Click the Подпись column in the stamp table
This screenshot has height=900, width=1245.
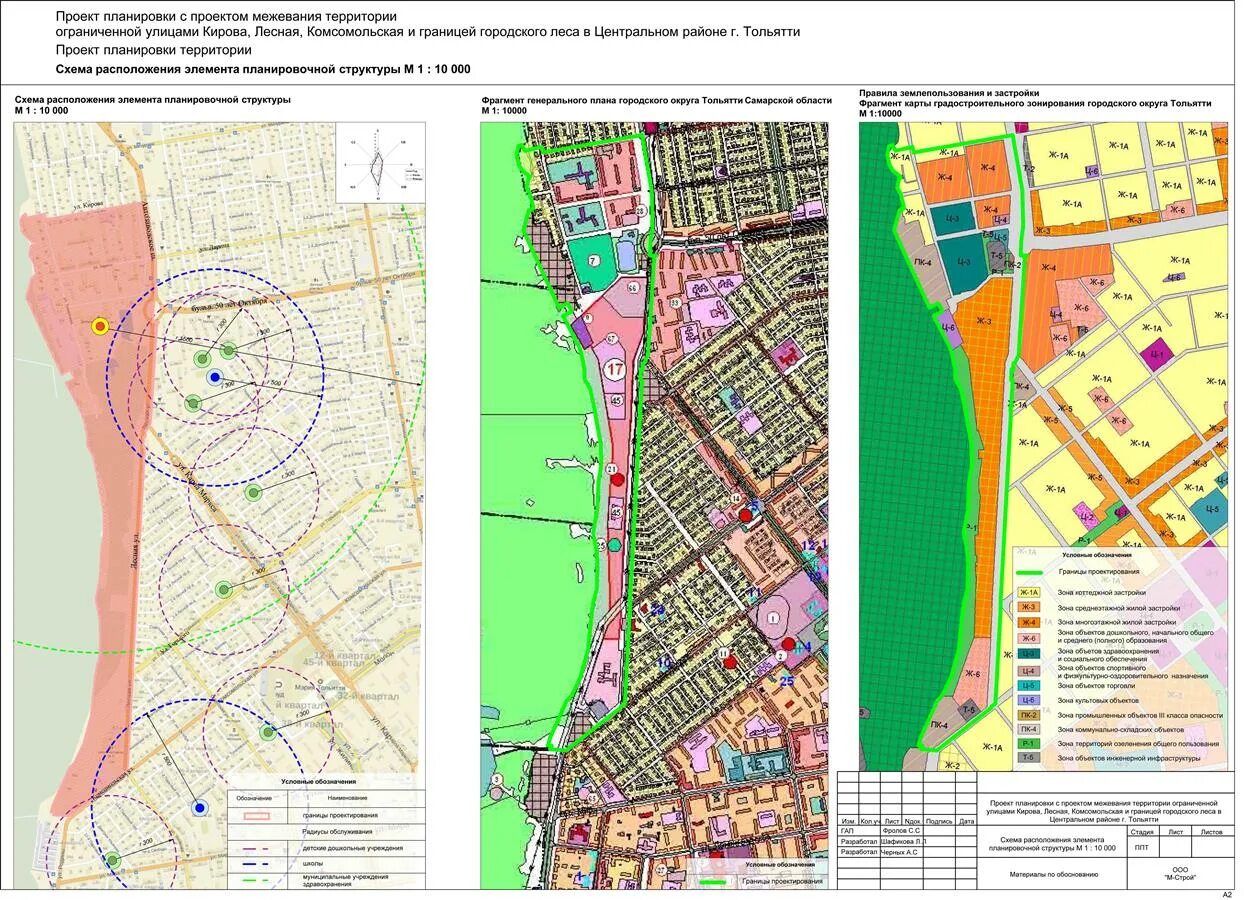tap(939, 820)
